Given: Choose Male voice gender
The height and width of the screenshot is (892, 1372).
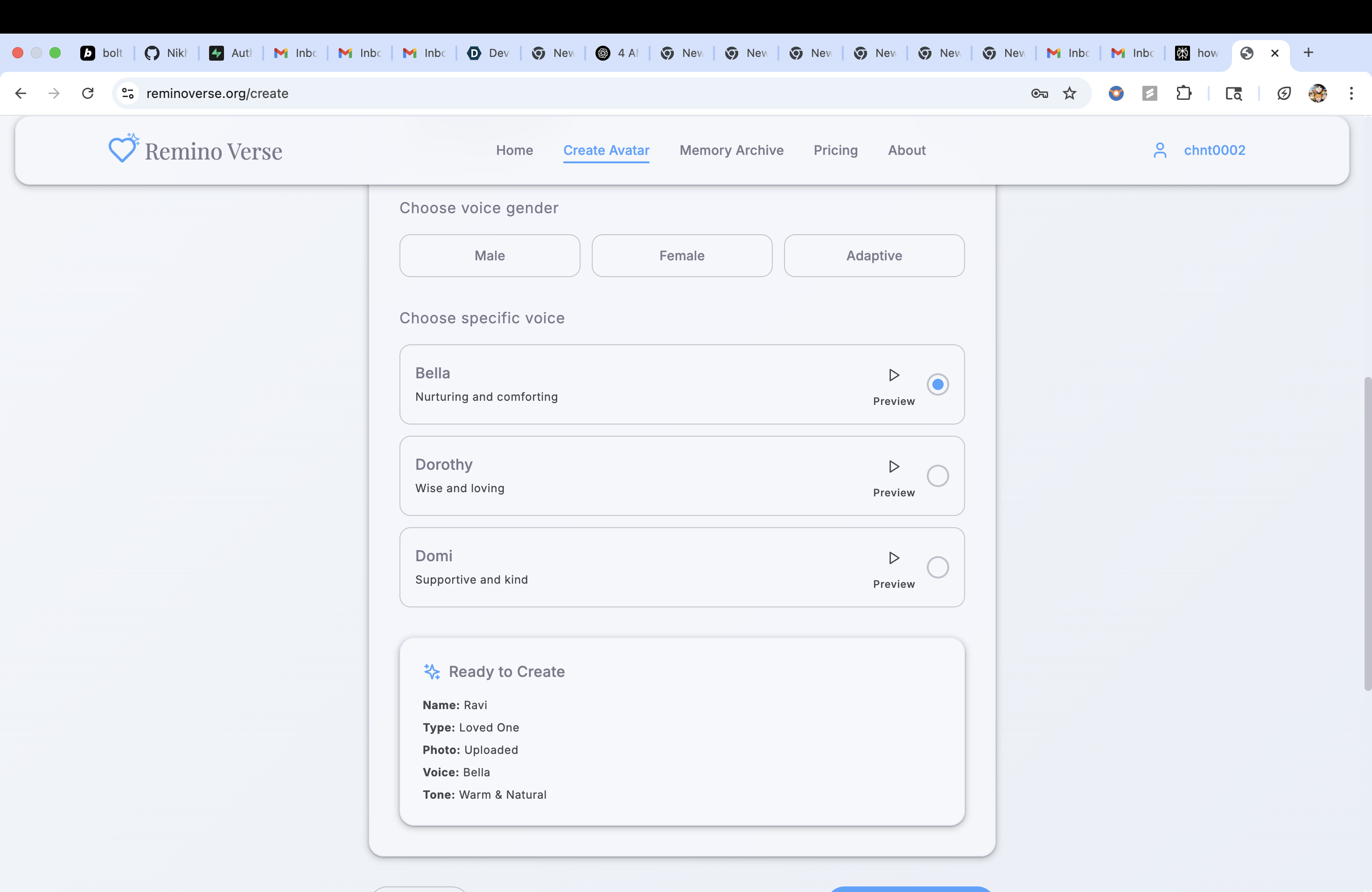Looking at the screenshot, I should point(490,256).
